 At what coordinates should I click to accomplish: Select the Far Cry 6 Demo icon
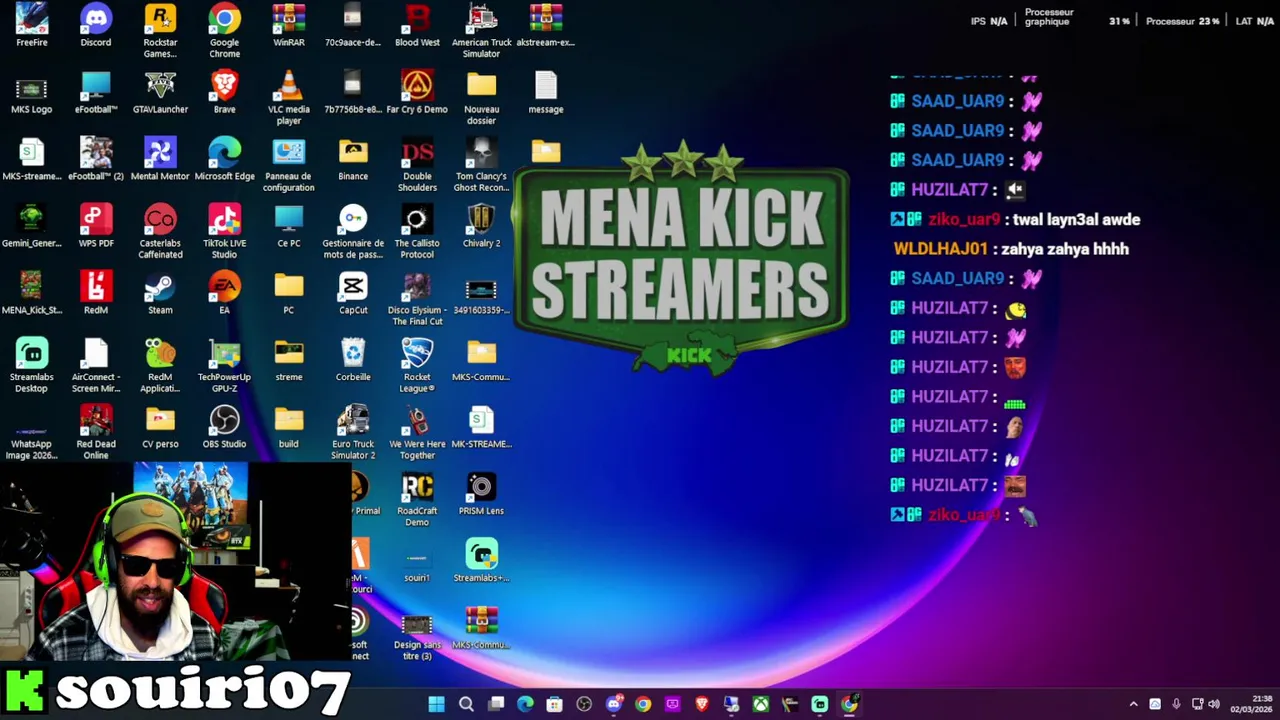[417, 93]
